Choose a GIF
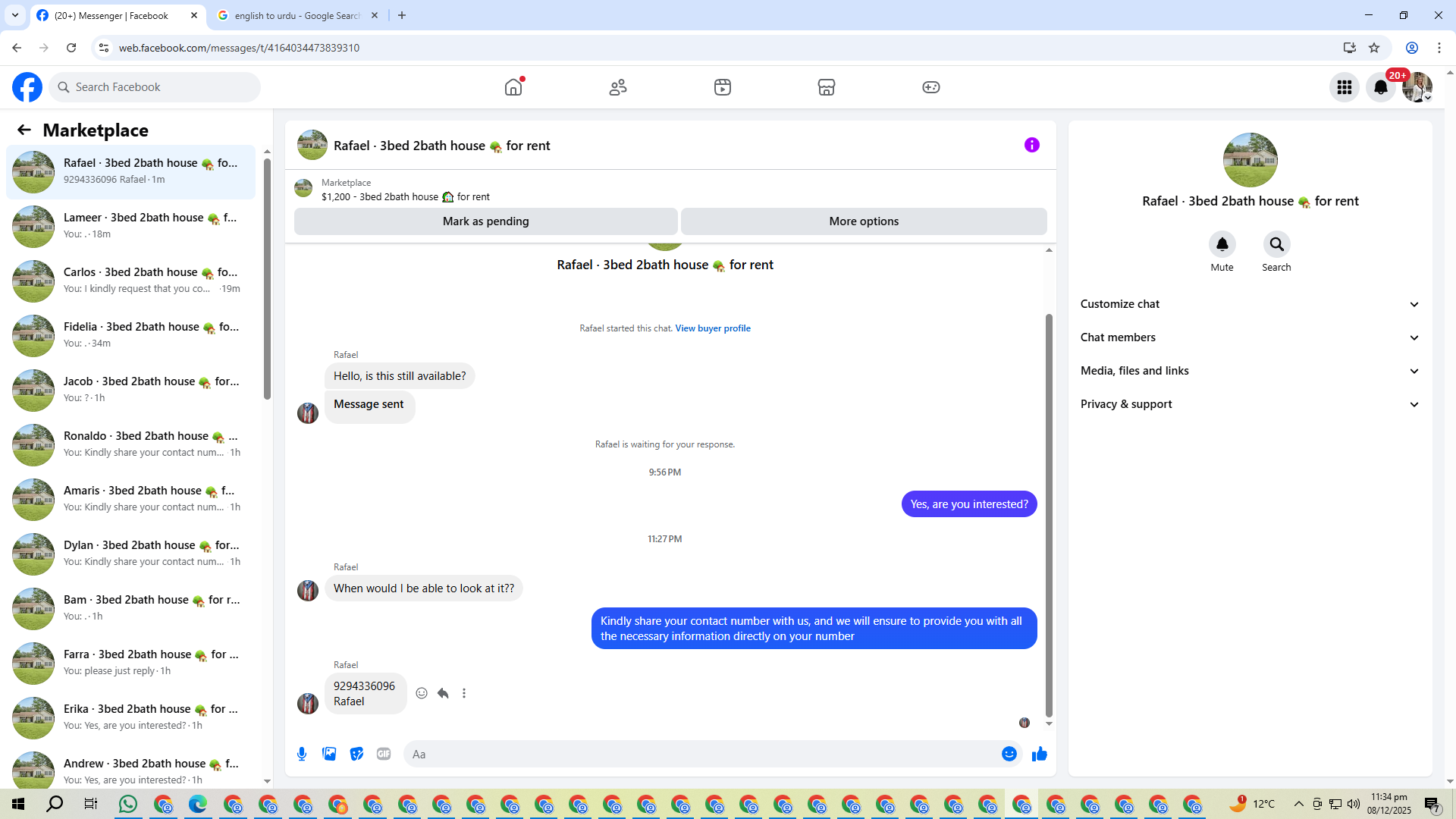The width and height of the screenshot is (1456, 819). 384,754
